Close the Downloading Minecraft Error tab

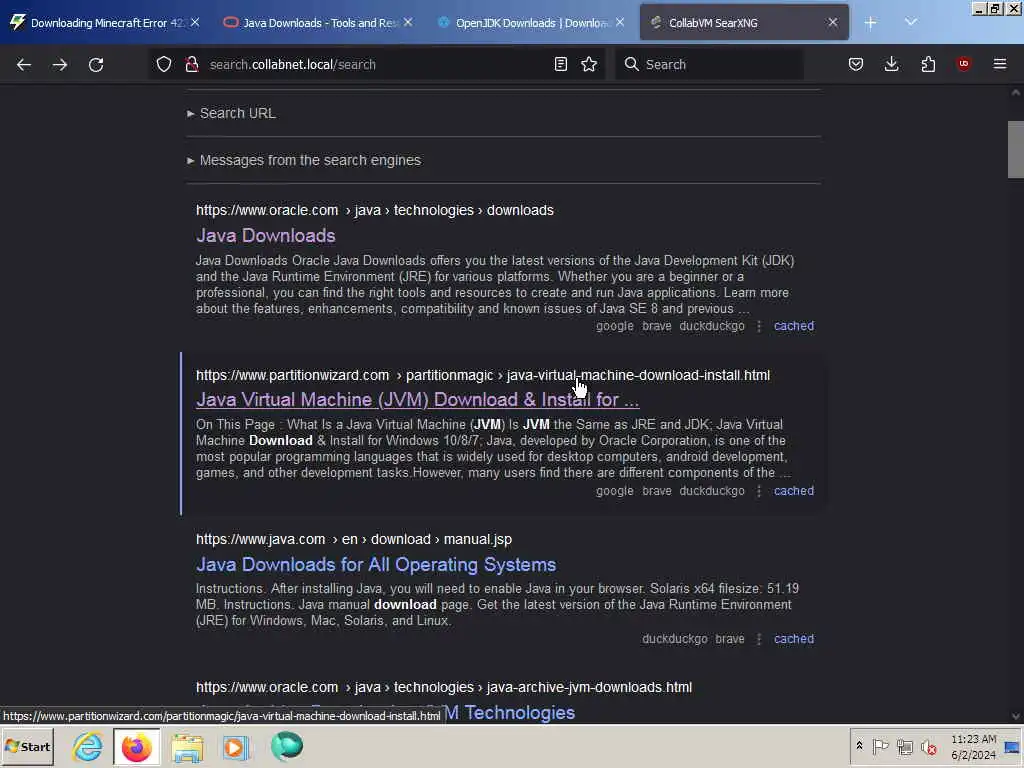click(x=195, y=23)
